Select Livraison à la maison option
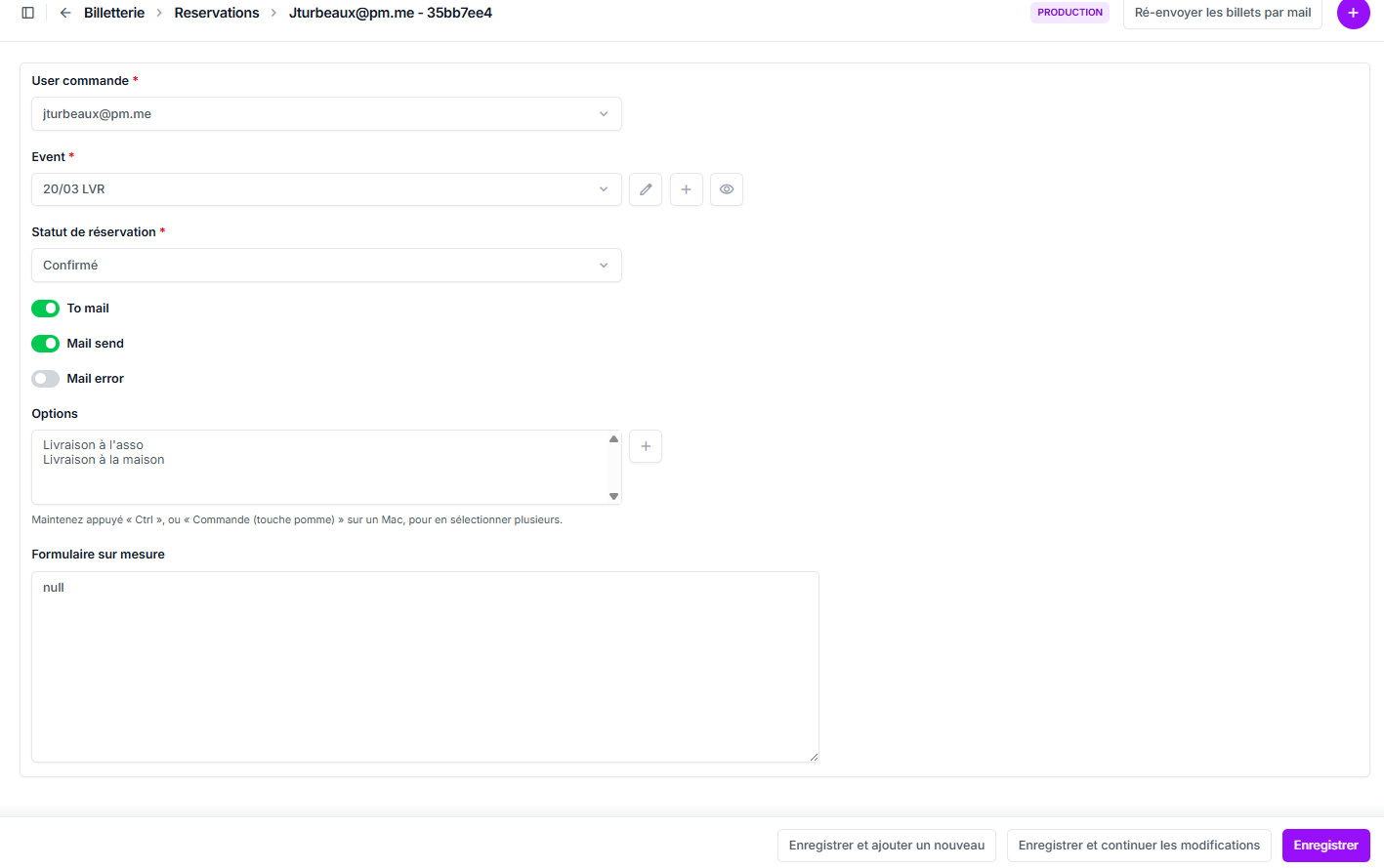 [x=104, y=460]
